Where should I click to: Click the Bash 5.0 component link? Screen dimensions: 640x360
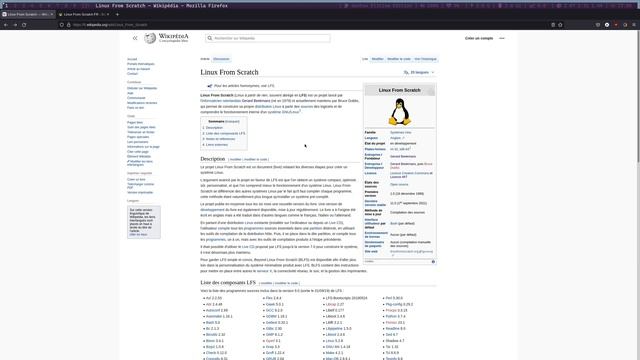point(213,322)
